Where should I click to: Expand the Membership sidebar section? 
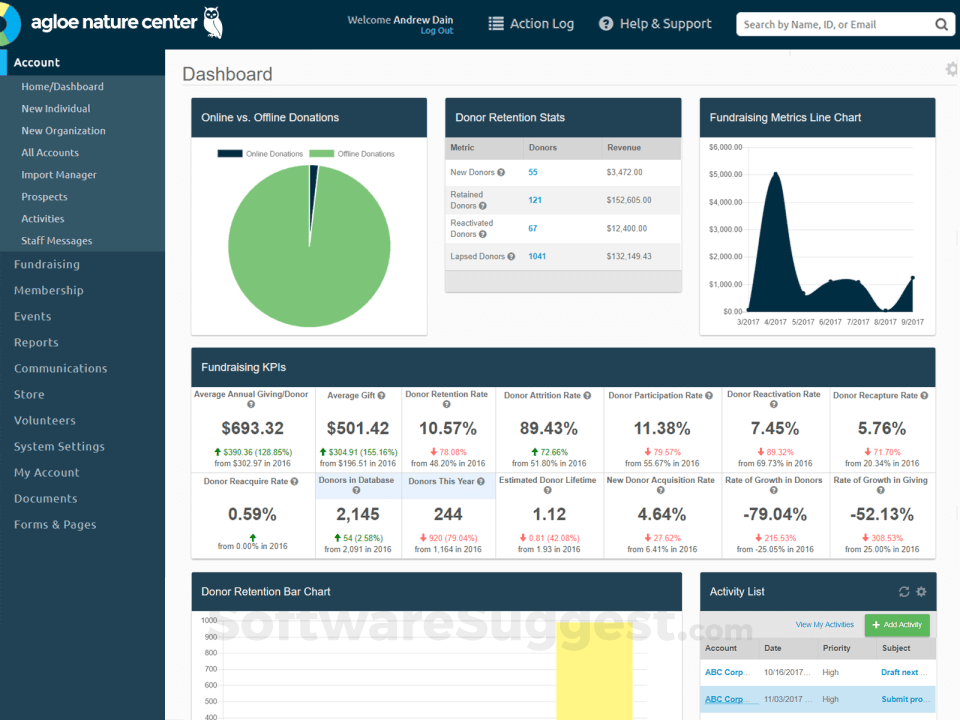pos(49,291)
